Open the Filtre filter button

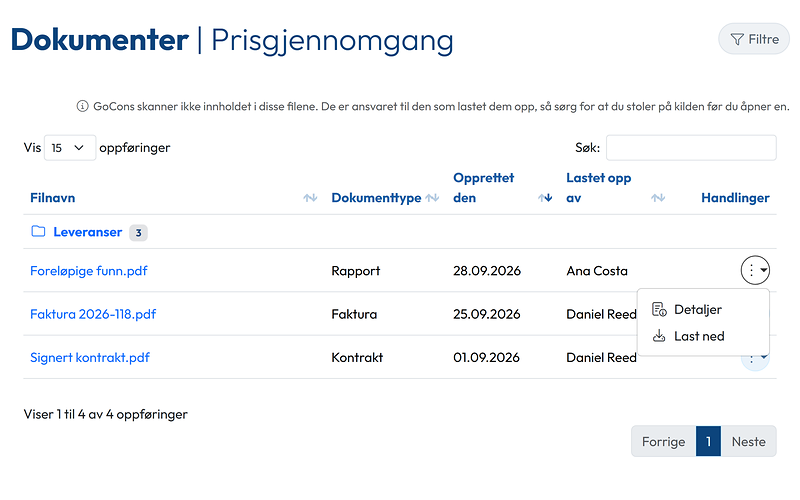pyautogui.click(x=754, y=39)
